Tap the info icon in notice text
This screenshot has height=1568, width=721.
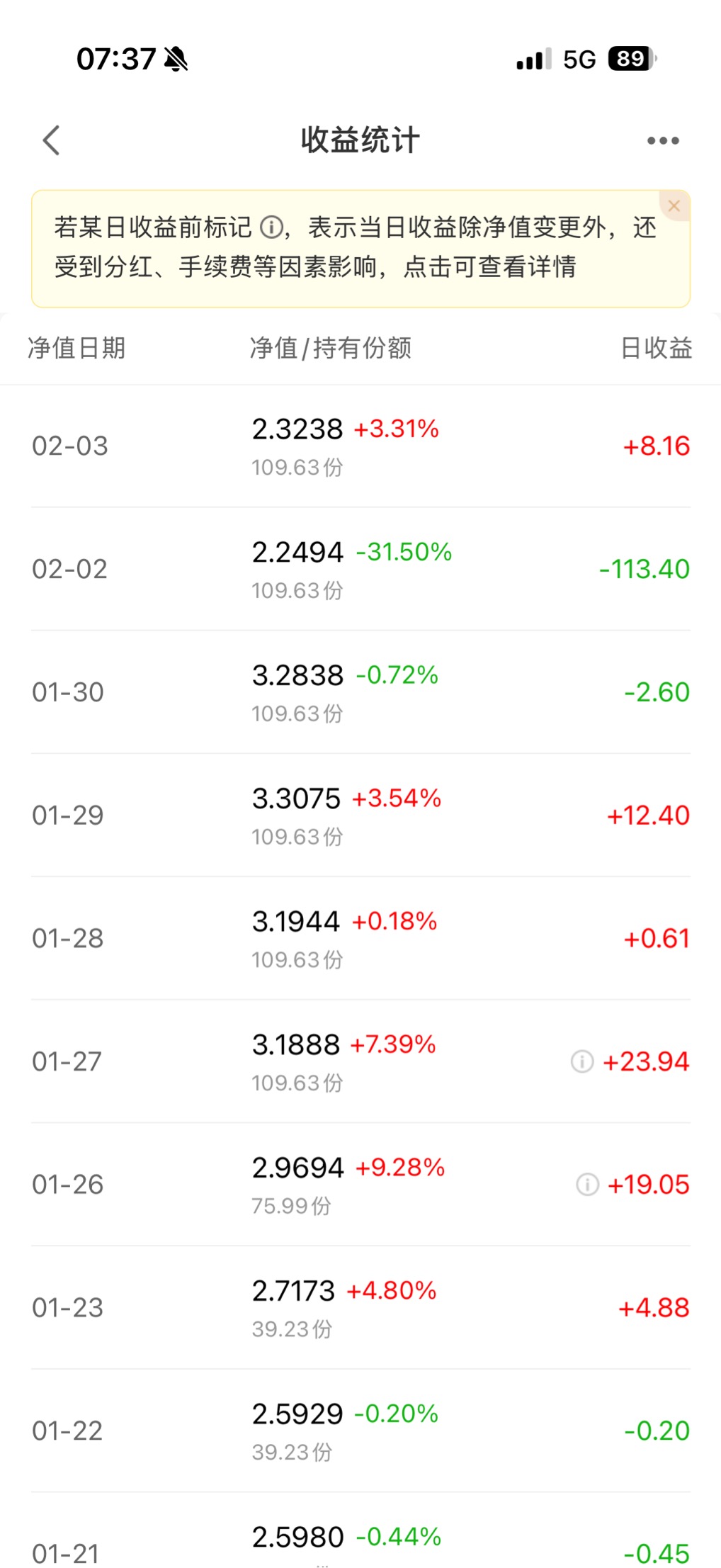271,227
